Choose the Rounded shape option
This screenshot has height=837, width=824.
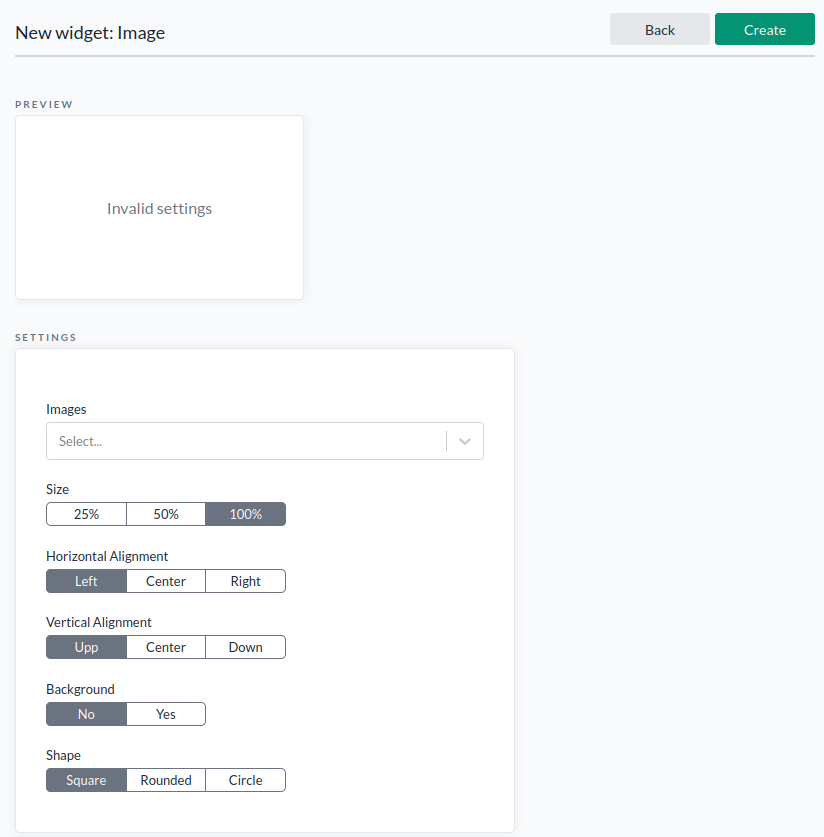pos(165,779)
